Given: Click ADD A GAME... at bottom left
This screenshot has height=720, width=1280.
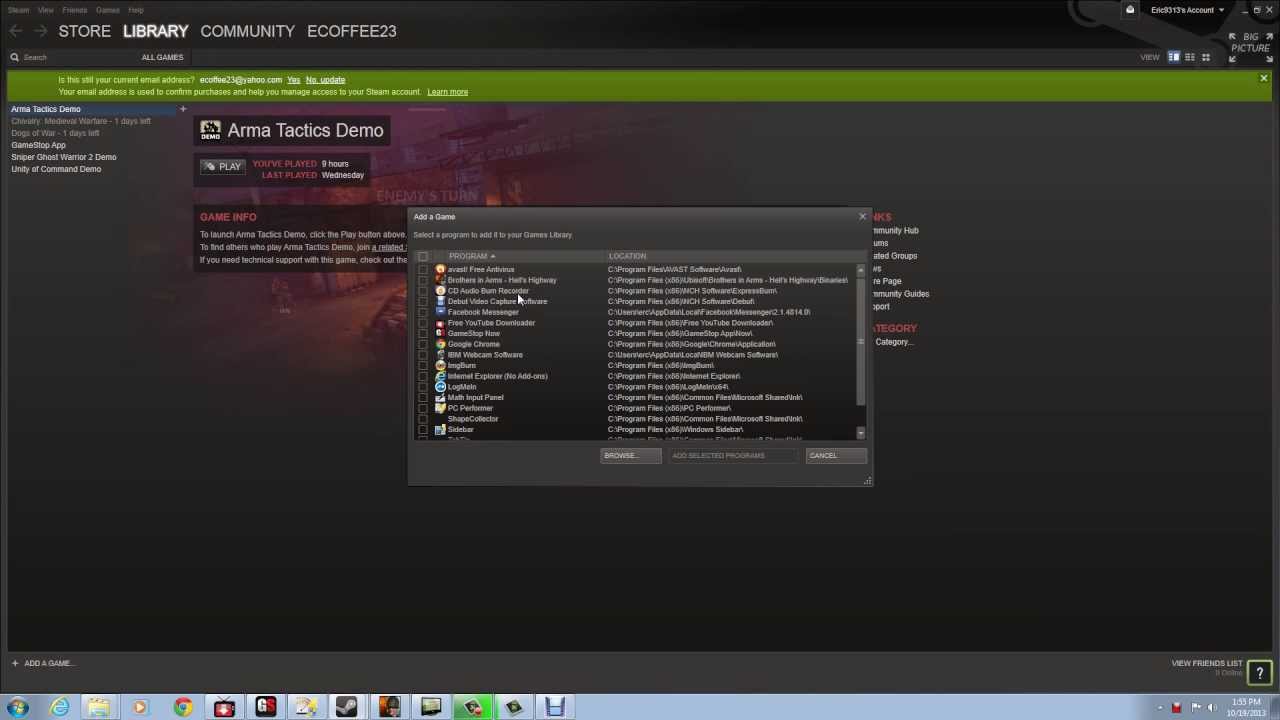Looking at the screenshot, I should [x=41, y=663].
